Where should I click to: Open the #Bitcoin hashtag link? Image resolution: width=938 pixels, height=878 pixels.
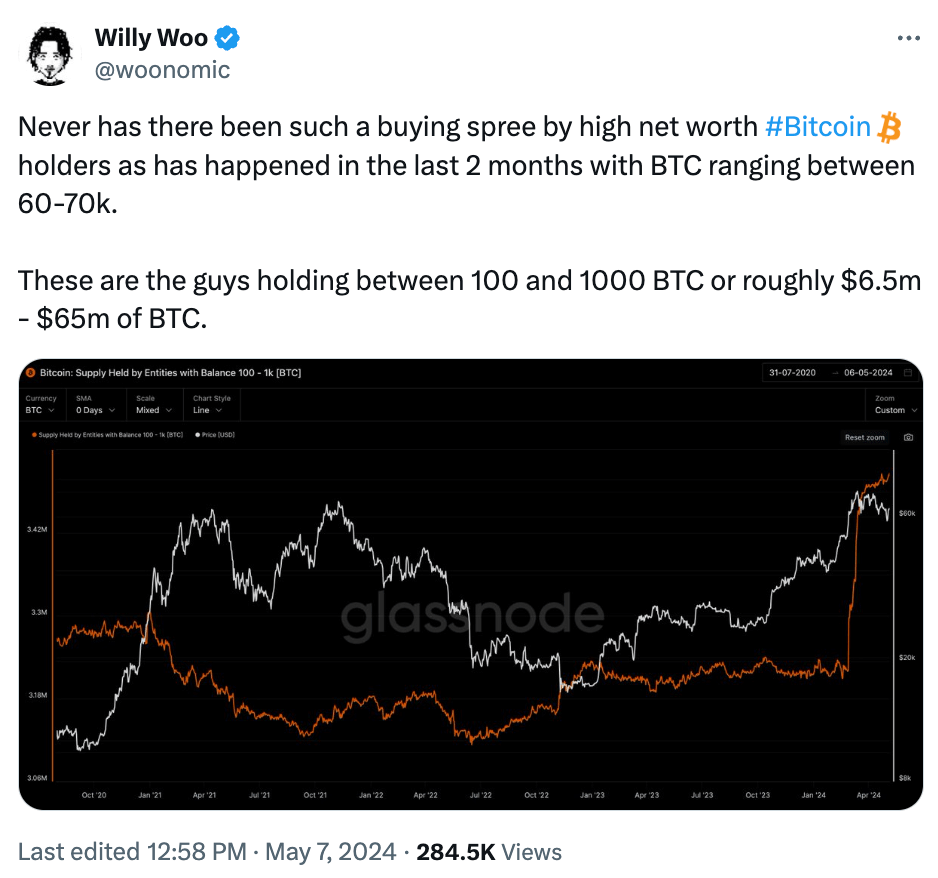[818, 126]
